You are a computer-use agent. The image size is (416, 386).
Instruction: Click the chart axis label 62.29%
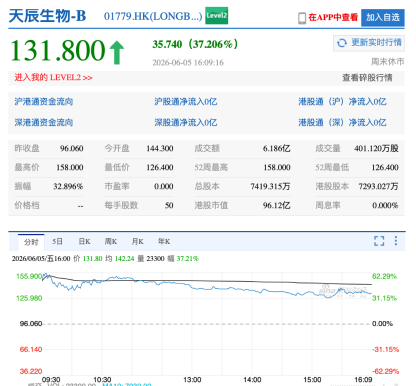coord(384,276)
